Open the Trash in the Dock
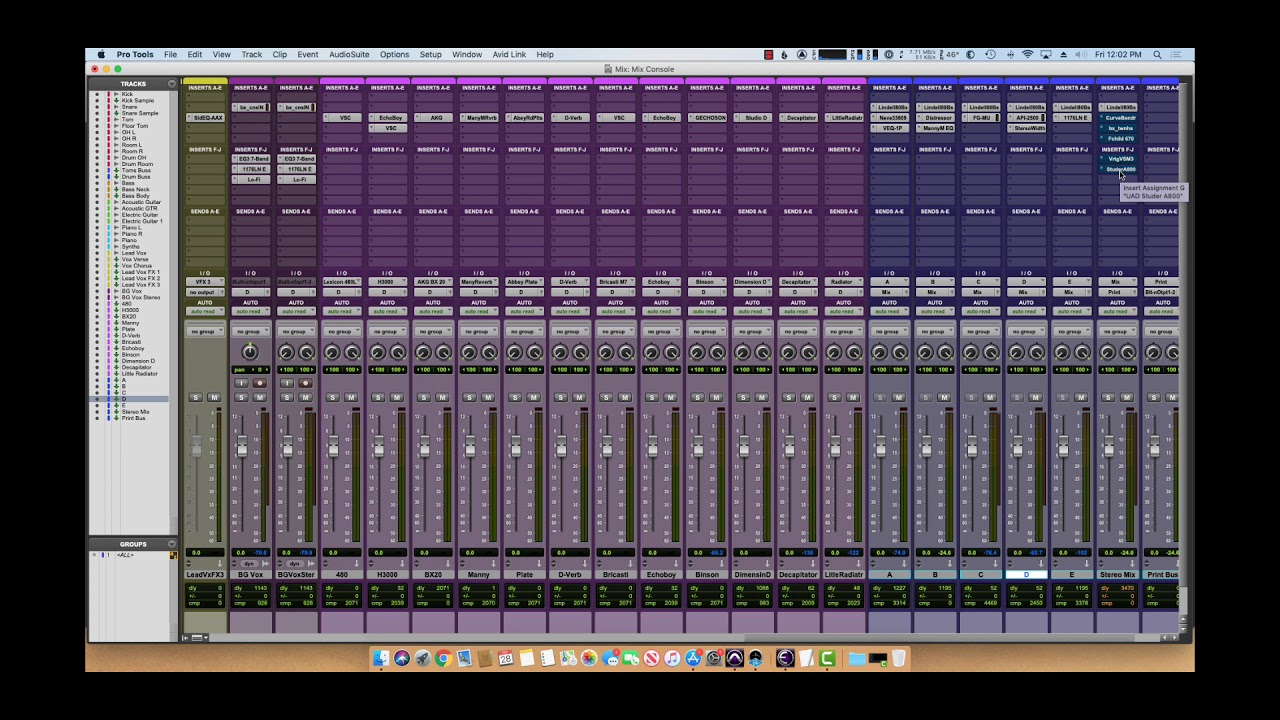The image size is (1280, 720). click(898, 658)
